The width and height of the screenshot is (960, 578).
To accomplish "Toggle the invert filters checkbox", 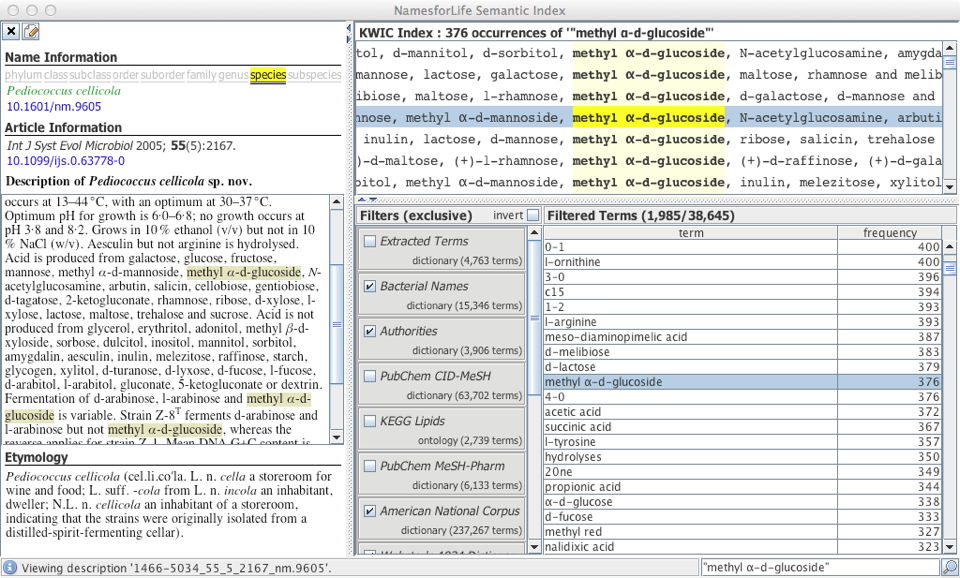I will click(533, 216).
